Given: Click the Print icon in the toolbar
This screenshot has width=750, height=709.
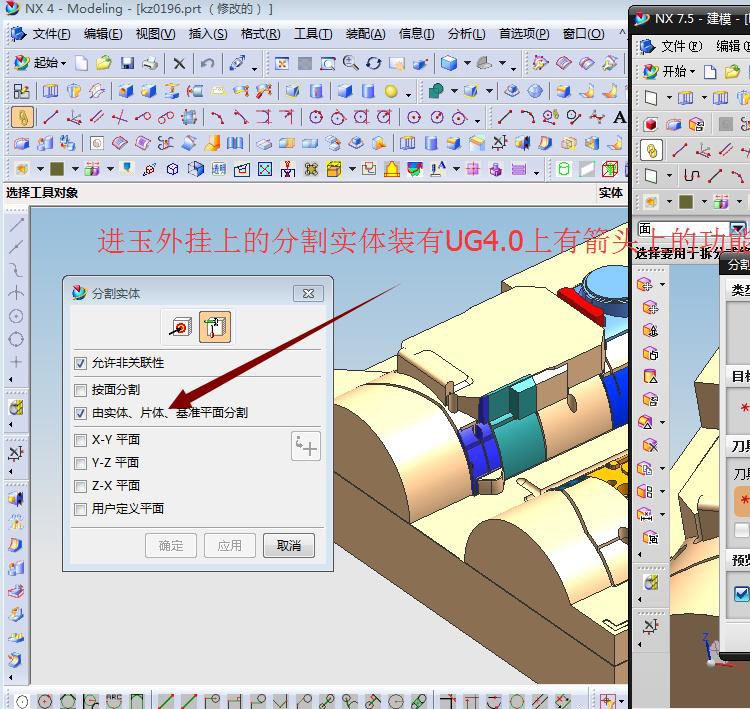Looking at the screenshot, I should (x=150, y=63).
